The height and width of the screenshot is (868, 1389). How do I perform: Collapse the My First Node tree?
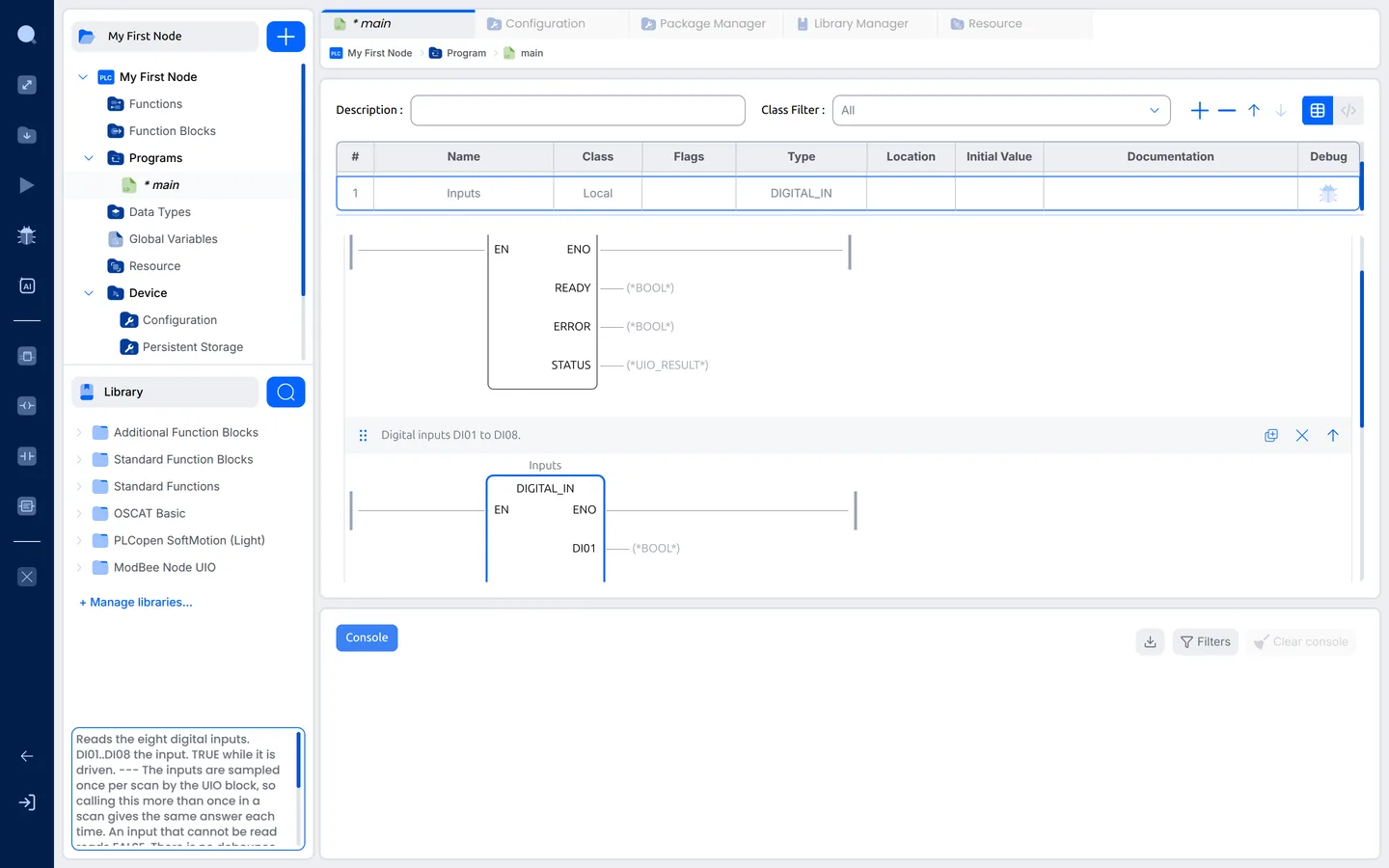point(83,77)
